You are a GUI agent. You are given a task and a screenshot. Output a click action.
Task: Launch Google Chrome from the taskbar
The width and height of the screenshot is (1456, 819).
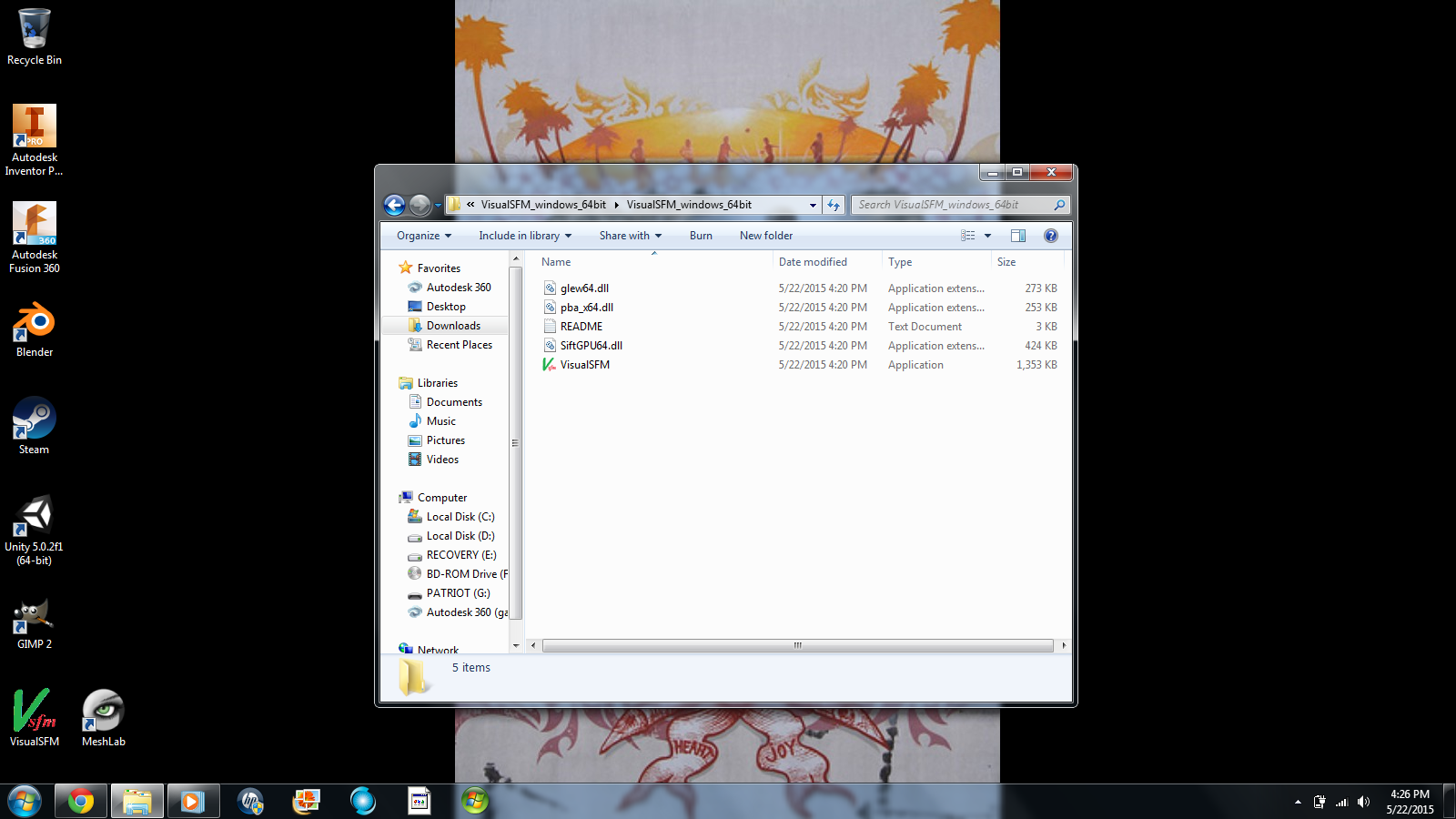coord(81,802)
